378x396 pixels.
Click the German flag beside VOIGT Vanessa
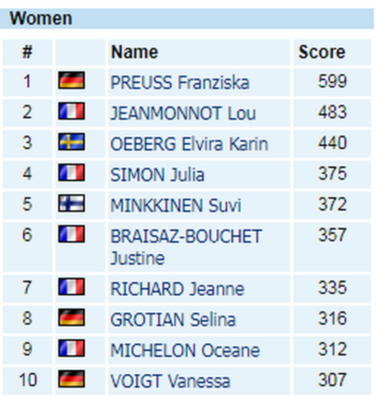(72, 379)
